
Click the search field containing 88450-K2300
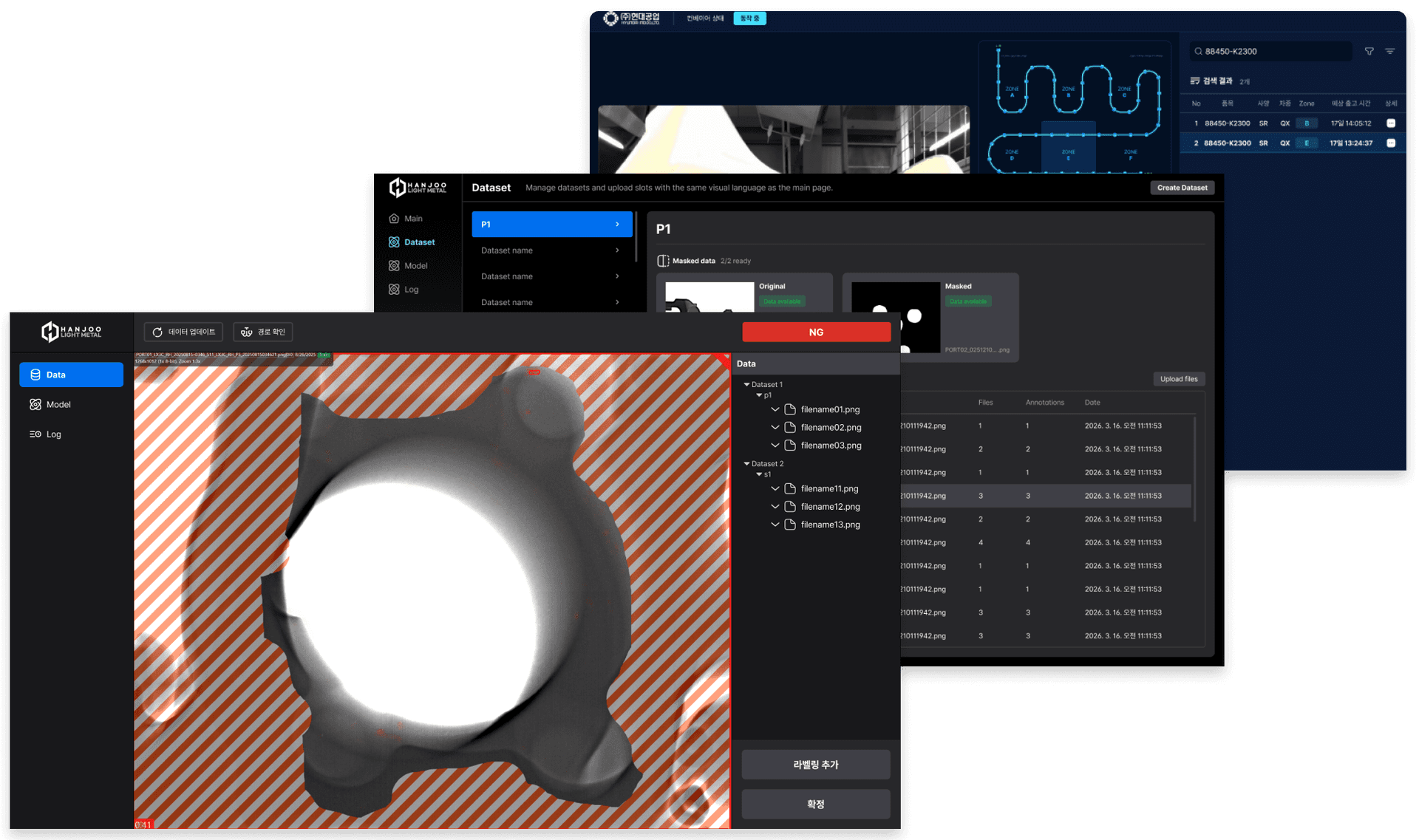coord(1271,52)
